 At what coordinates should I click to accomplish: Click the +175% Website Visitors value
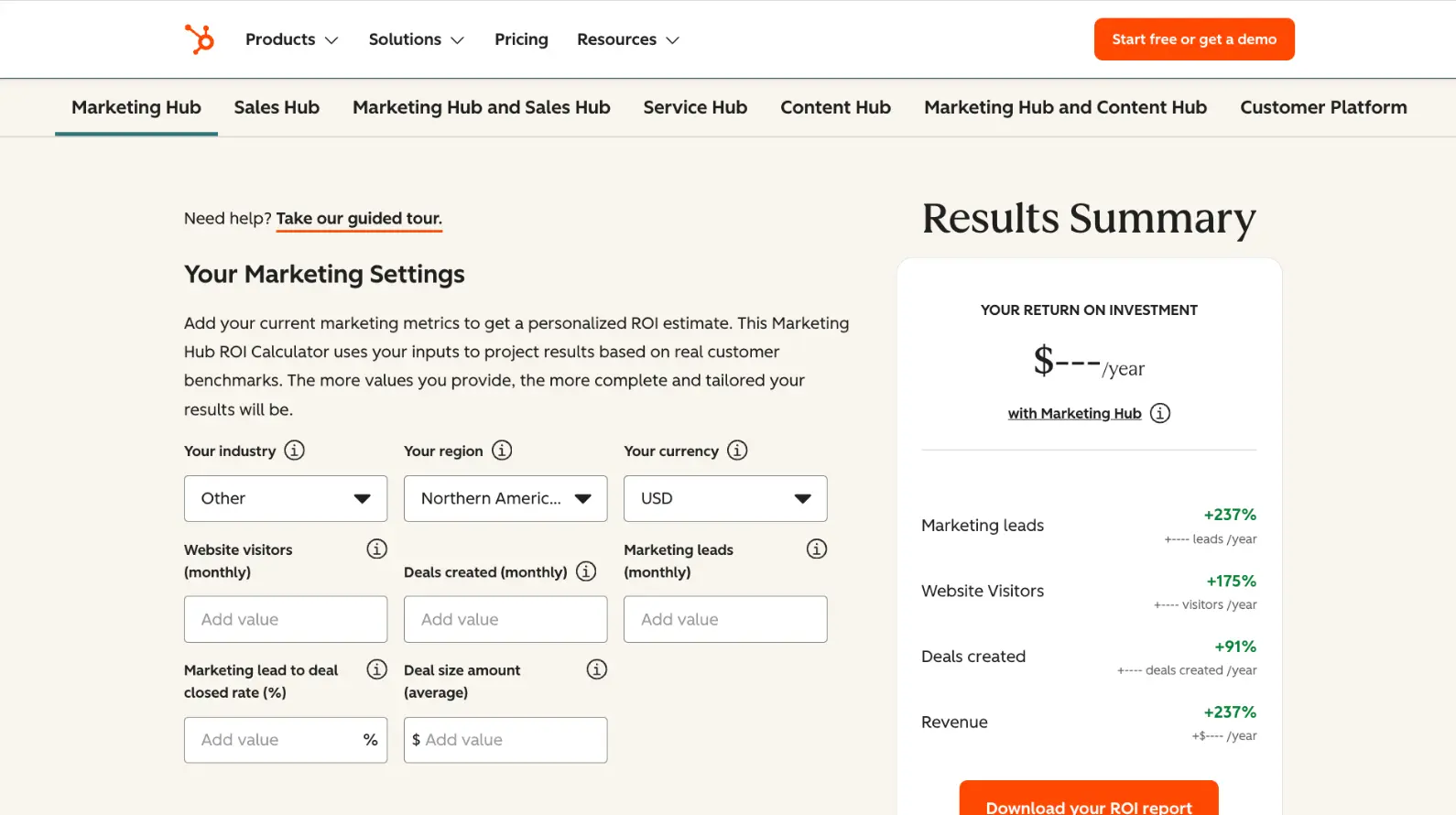click(x=1231, y=581)
